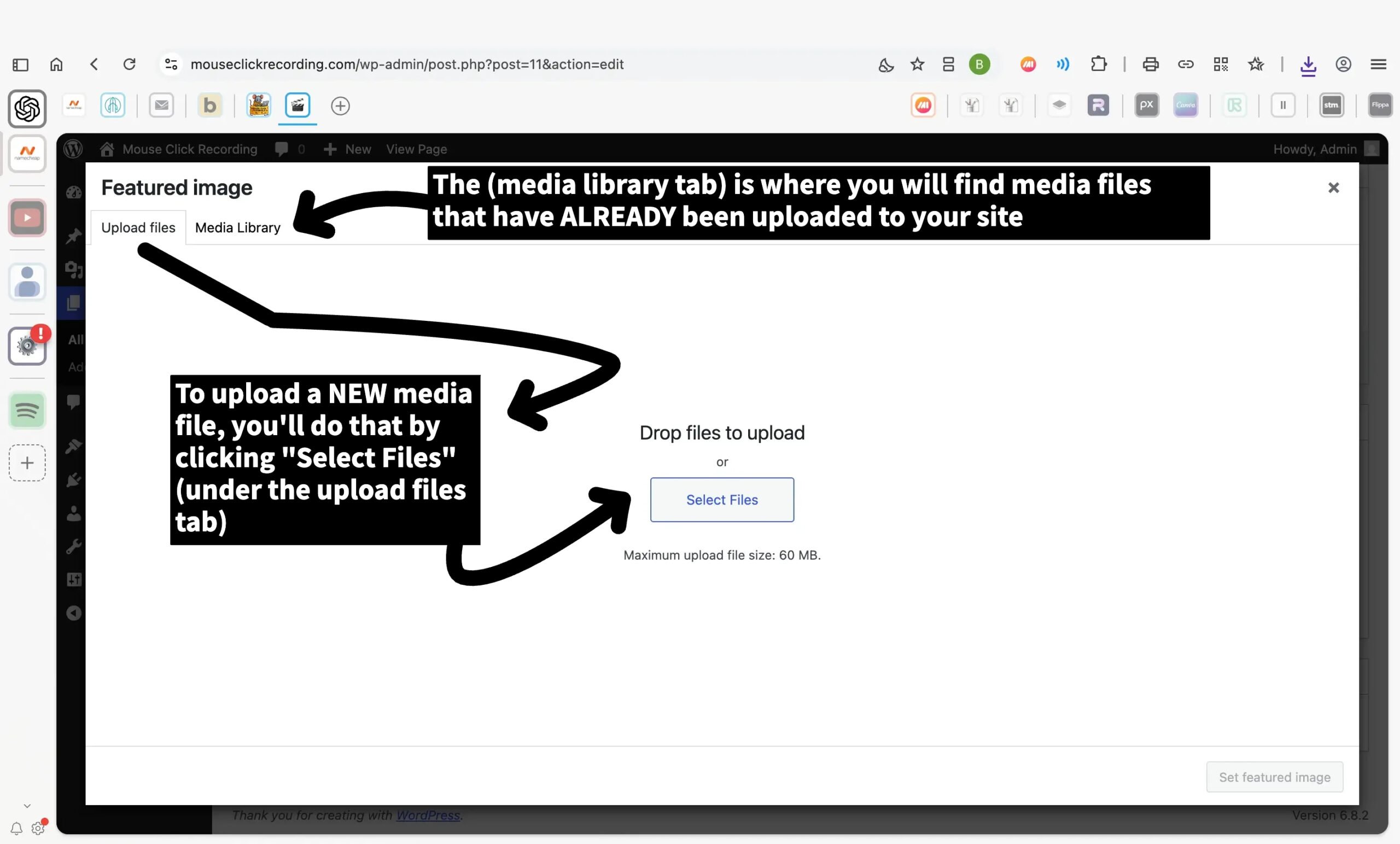Bookmark this page with star icon

click(917, 64)
